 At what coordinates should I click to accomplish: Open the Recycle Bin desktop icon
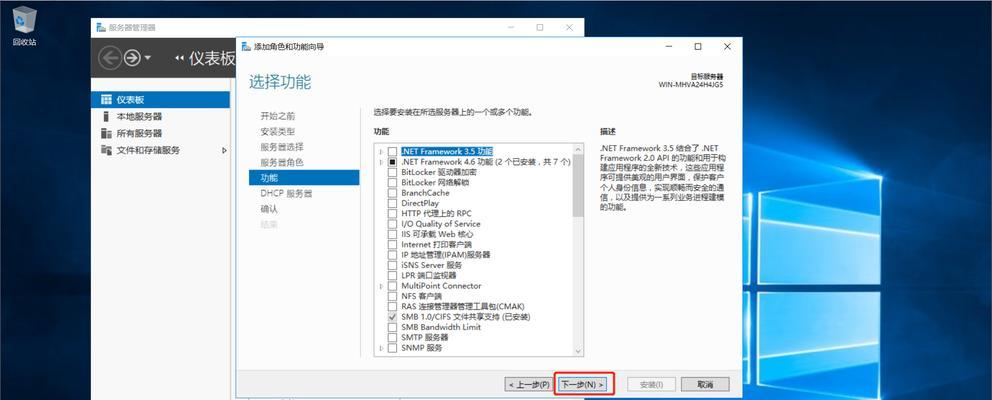[x=24, y=25]
